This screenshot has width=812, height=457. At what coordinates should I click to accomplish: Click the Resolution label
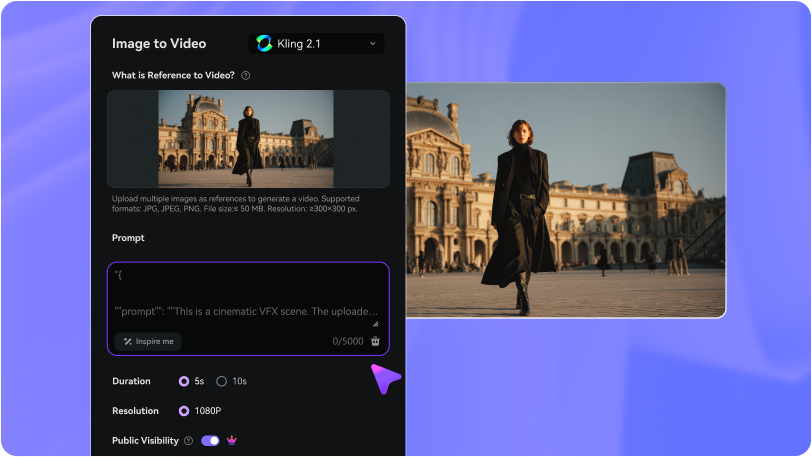tap(135, 411)
